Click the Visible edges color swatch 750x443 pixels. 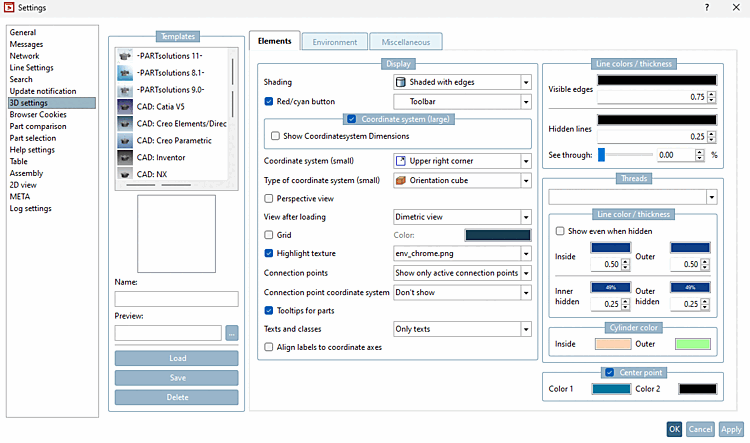(657, 80)
